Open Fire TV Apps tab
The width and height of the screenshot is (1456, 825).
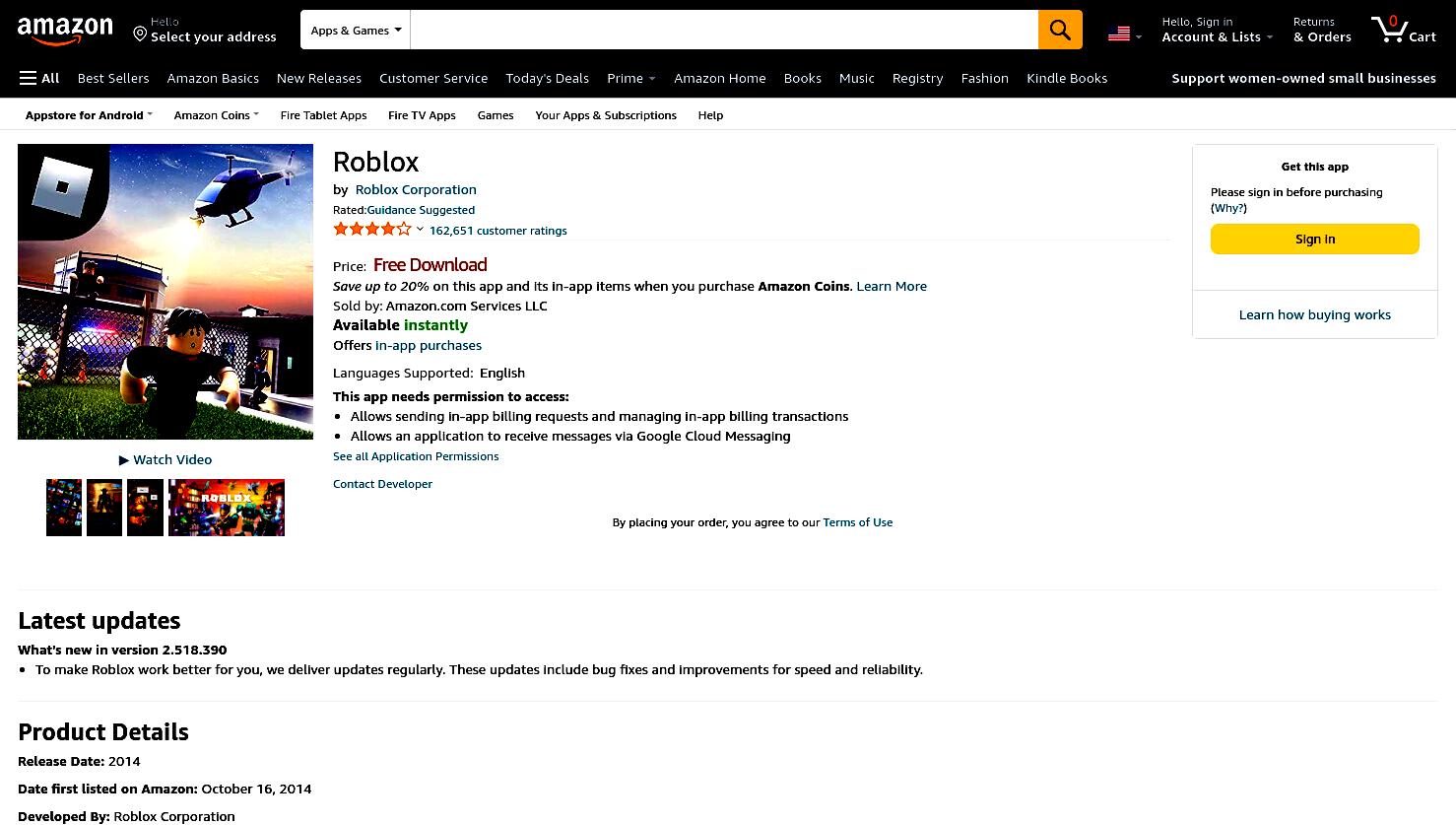[x=422, y=115]
